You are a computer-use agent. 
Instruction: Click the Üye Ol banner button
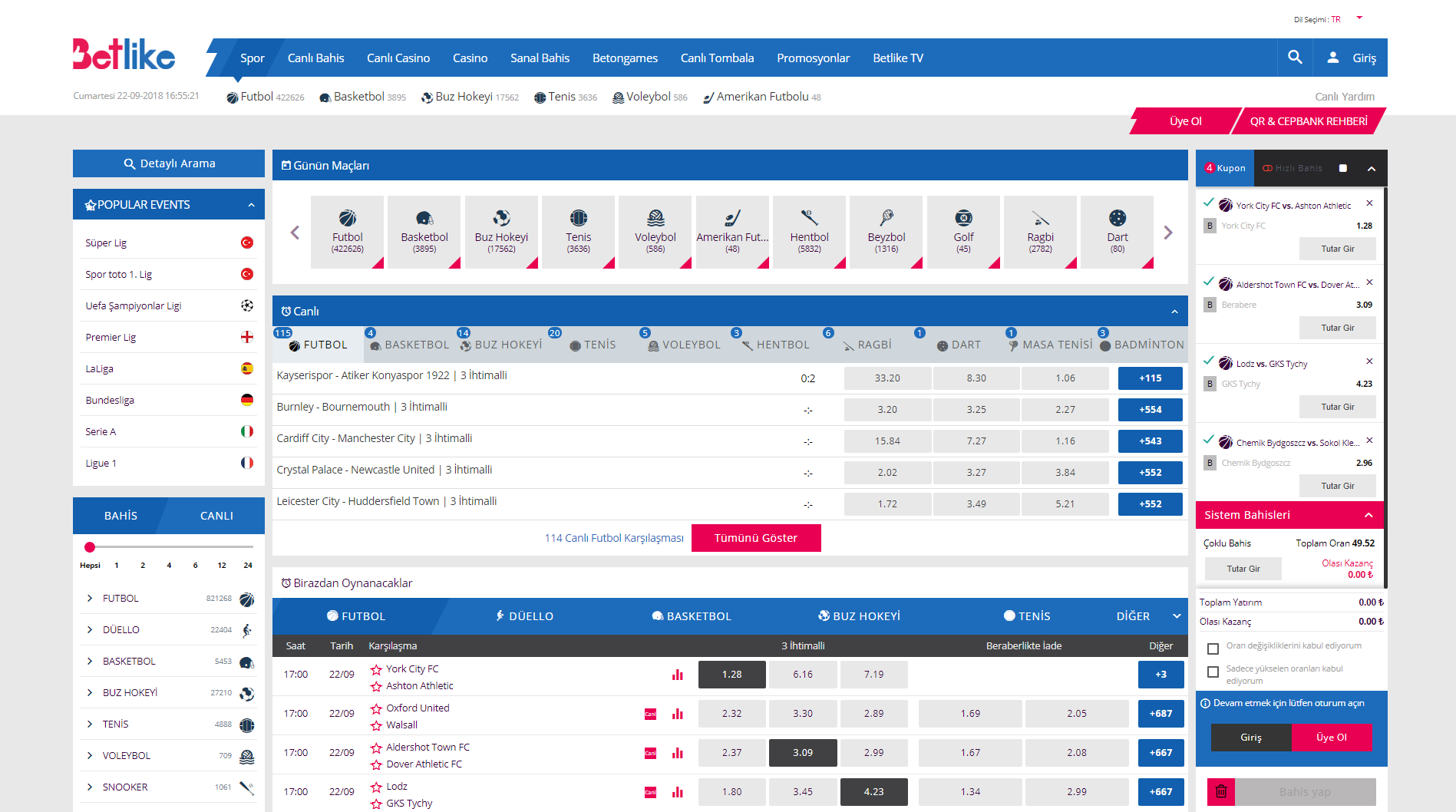pyautogui.click(x=1185, y=121)
